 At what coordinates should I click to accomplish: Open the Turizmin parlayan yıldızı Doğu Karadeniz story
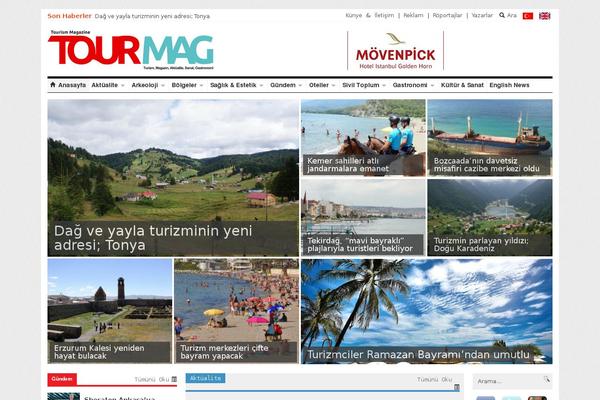tap(490, 217)
